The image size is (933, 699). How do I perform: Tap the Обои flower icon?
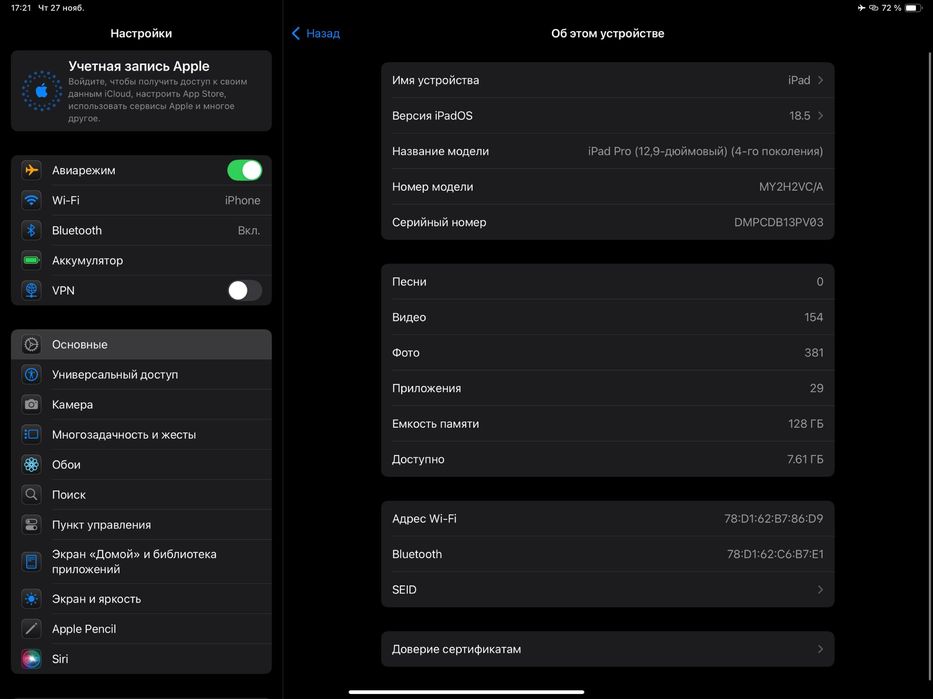point(32,465)
